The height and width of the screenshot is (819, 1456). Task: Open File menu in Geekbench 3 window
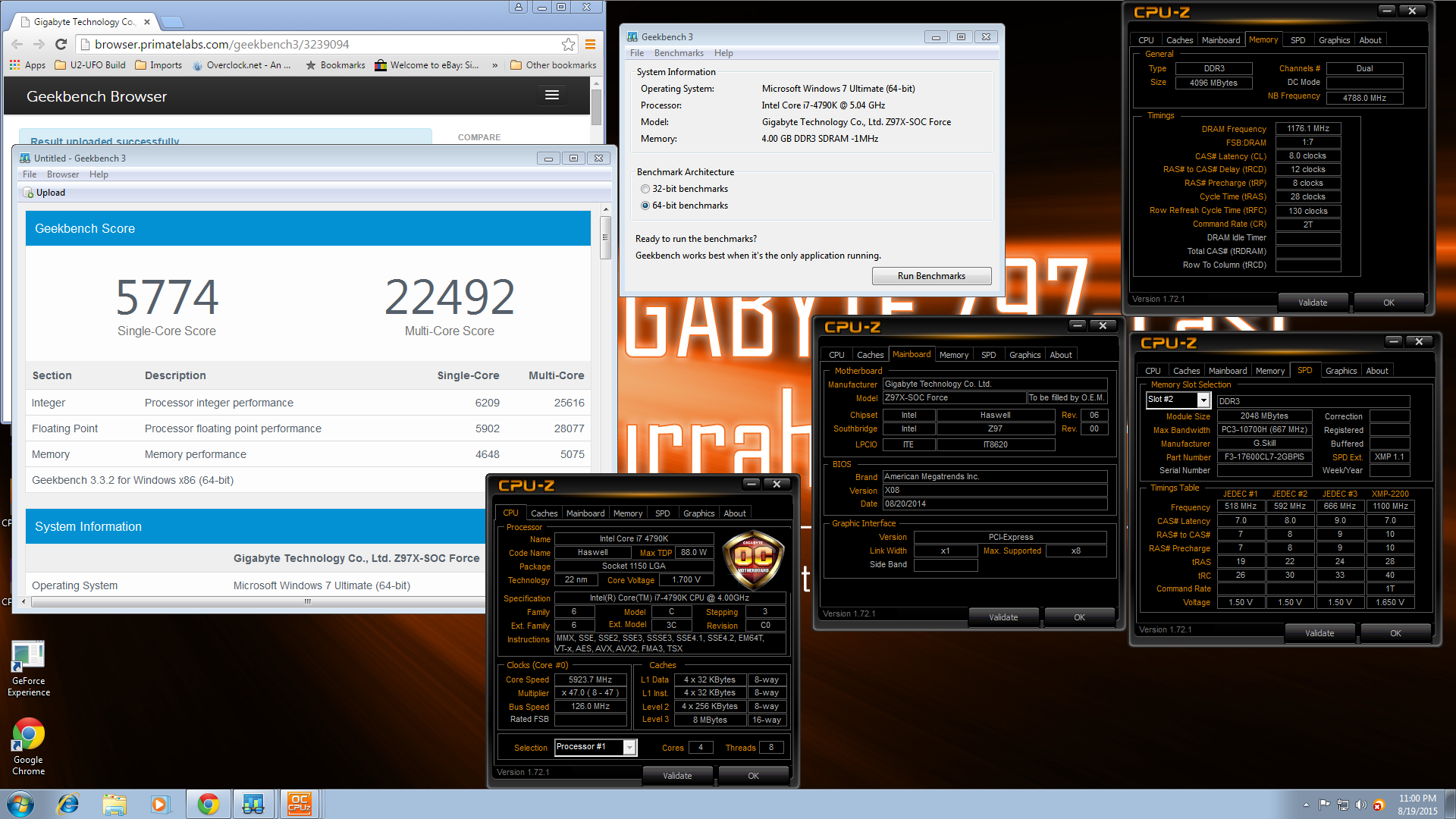click(637, 53)
